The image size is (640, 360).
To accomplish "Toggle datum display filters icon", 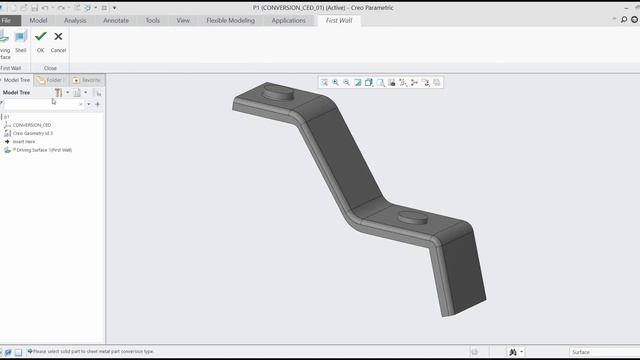I will coord(403,82).
